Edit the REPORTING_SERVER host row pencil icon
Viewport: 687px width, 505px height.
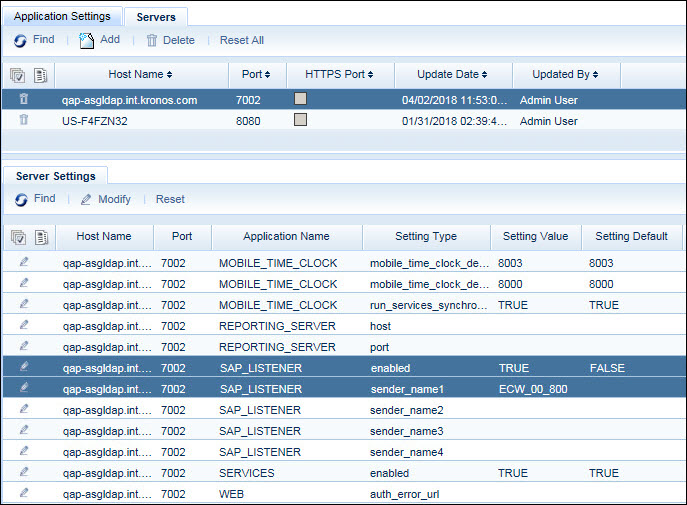coord(24,326)
